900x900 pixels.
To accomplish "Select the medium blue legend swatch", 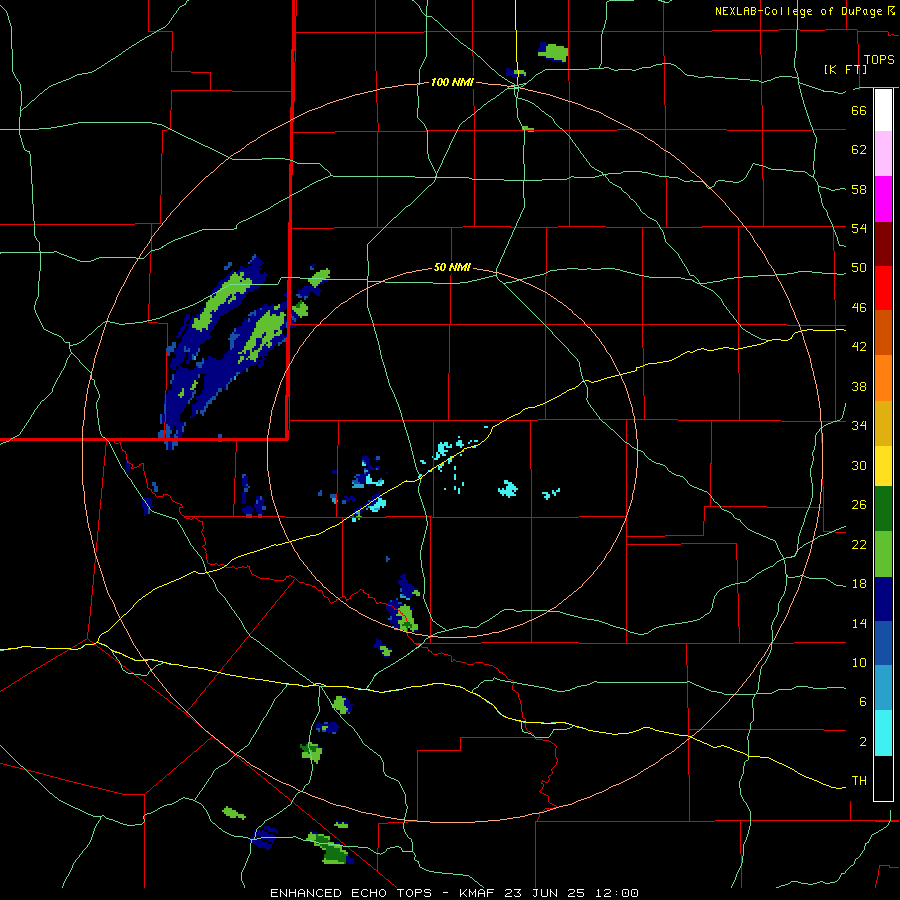I will (883, 643).
